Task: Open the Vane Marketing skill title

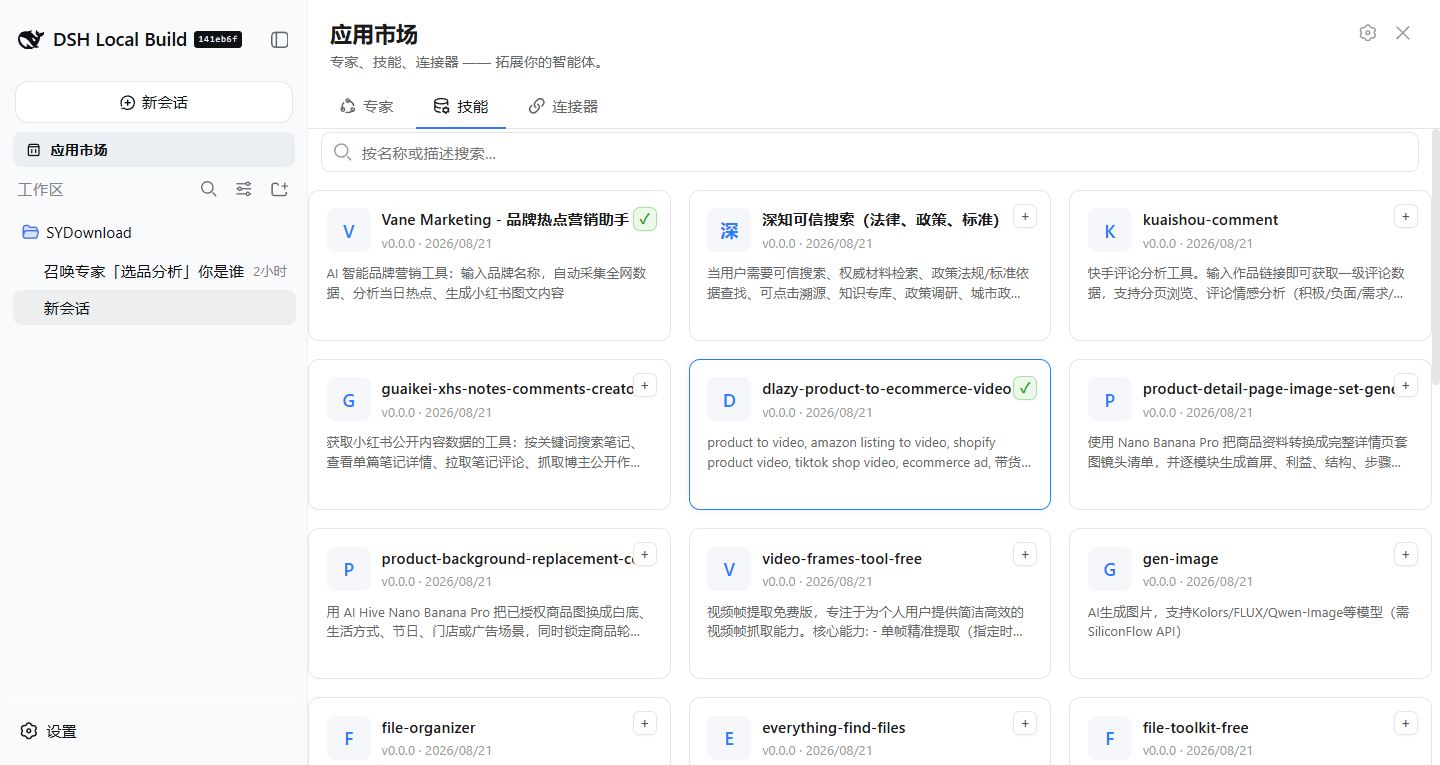Action: pos(505,220)
